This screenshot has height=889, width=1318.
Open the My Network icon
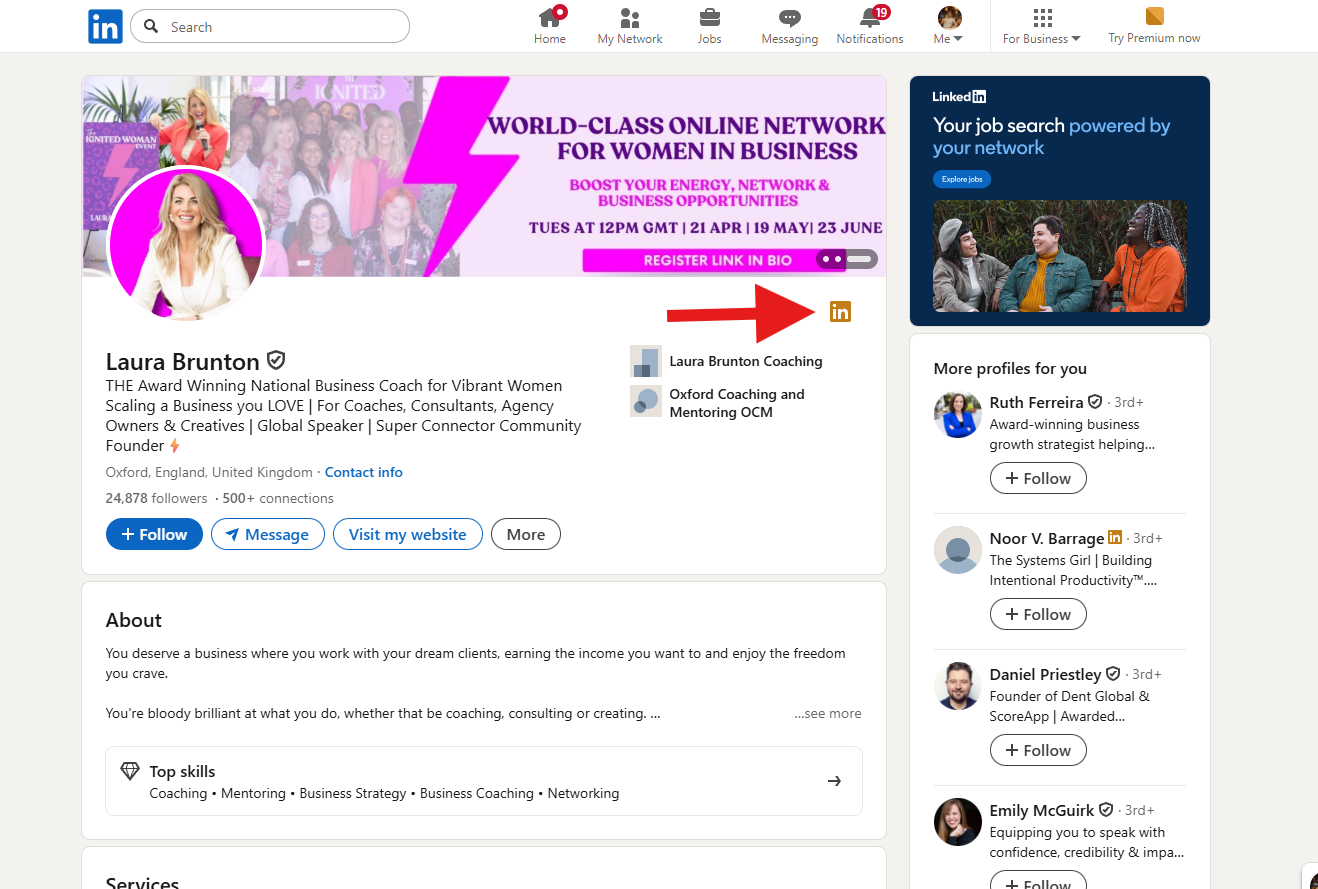630,18
